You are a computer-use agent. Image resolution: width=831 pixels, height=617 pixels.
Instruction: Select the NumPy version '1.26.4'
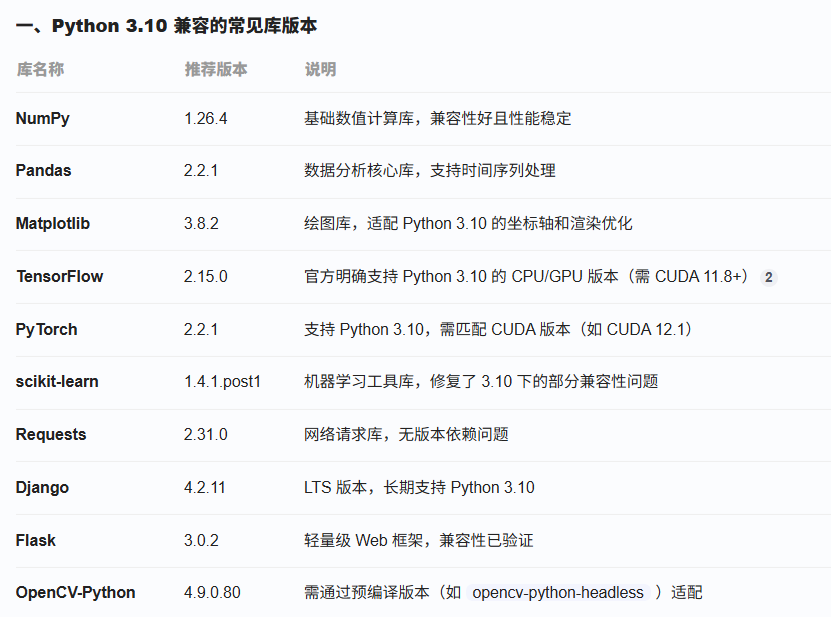tap(206, 118)
